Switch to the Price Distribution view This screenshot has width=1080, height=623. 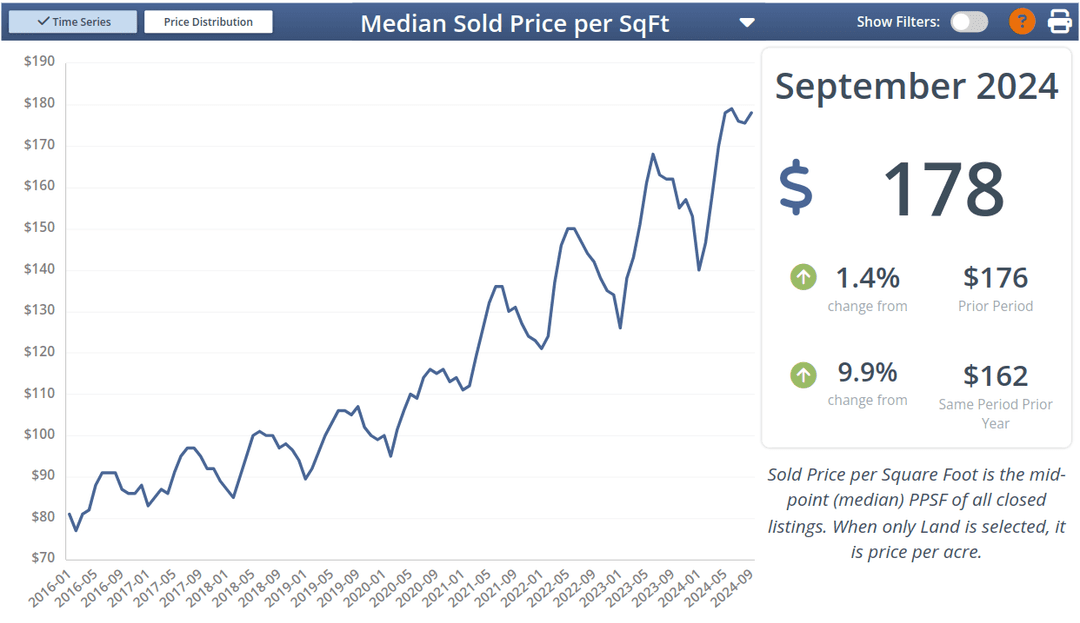click(208, 20)
